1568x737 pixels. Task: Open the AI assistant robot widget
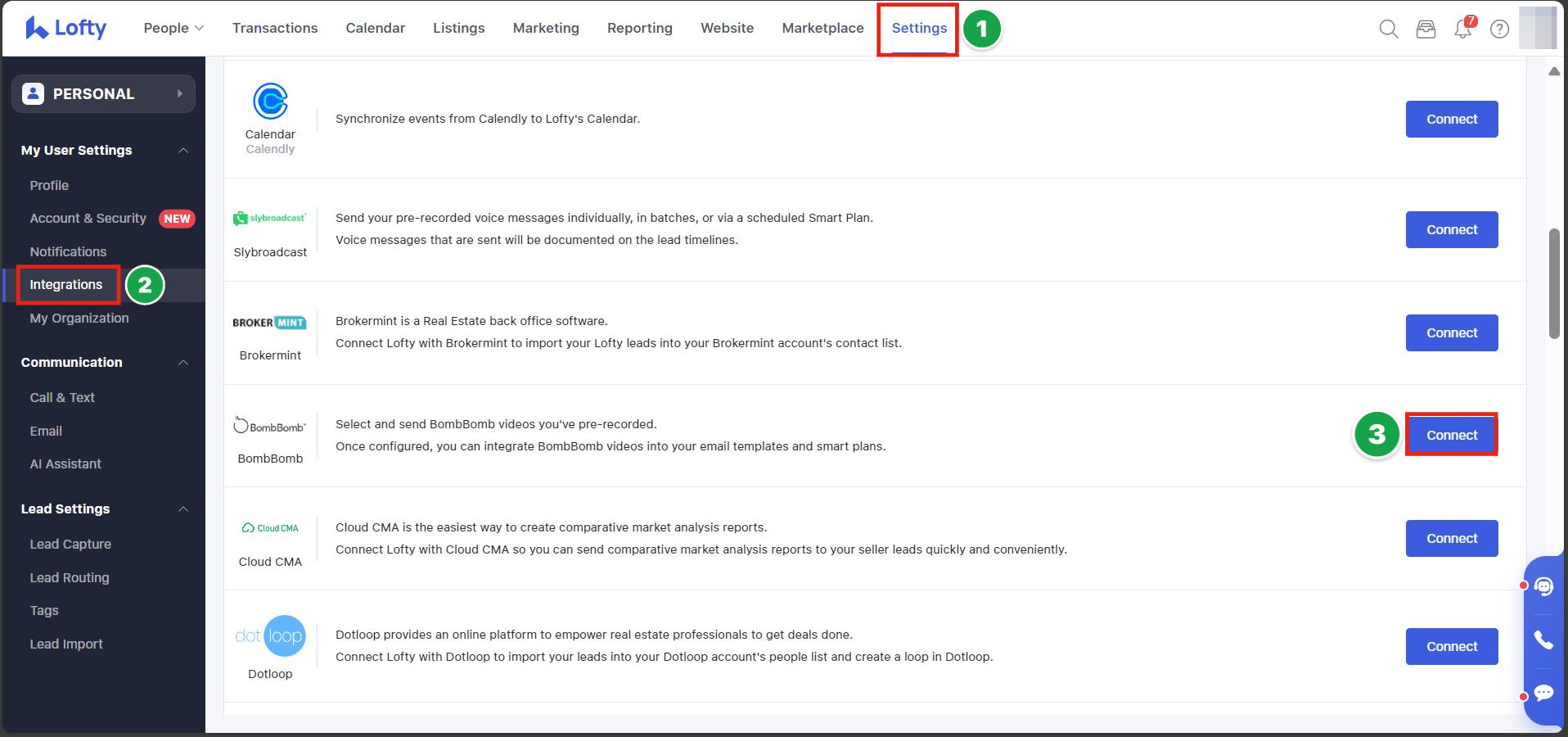pyautogui.click(x=1543, y=586)
